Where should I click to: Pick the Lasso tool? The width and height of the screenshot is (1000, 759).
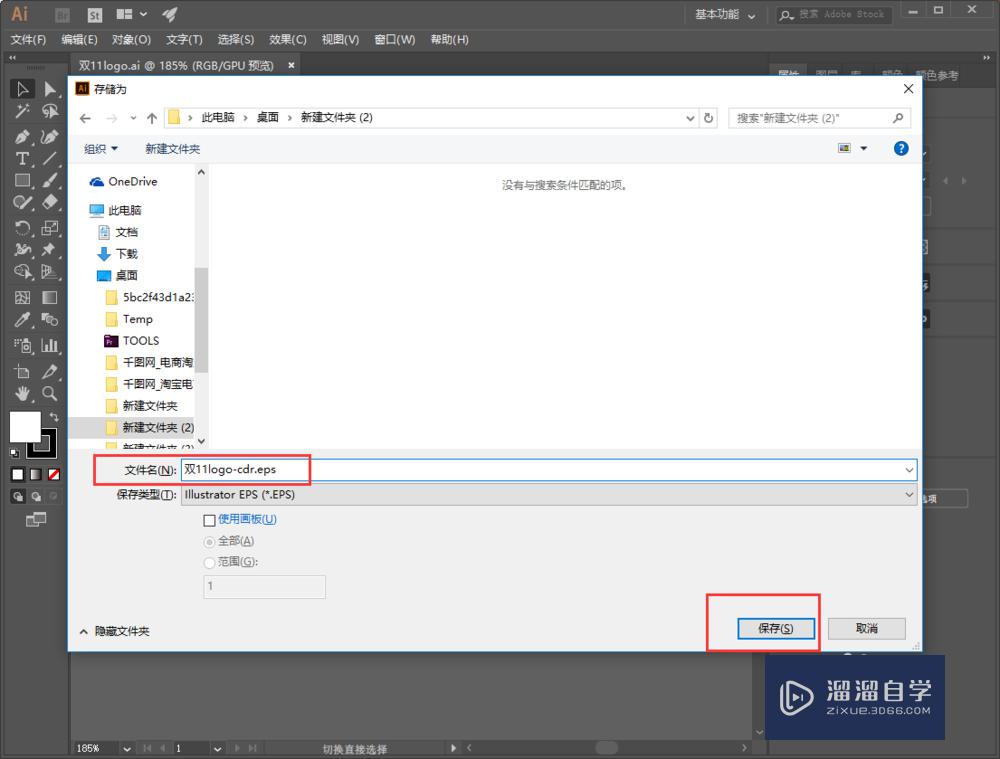click(x=49, y=112)
